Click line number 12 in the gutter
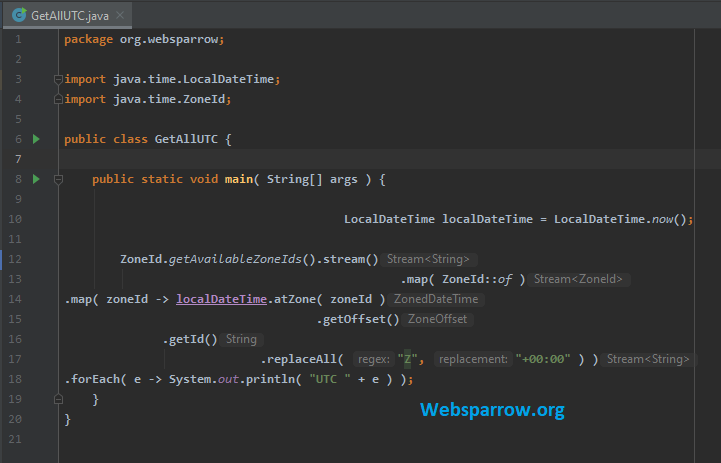The height and width of the screenshot is (463, 721). 15,259
